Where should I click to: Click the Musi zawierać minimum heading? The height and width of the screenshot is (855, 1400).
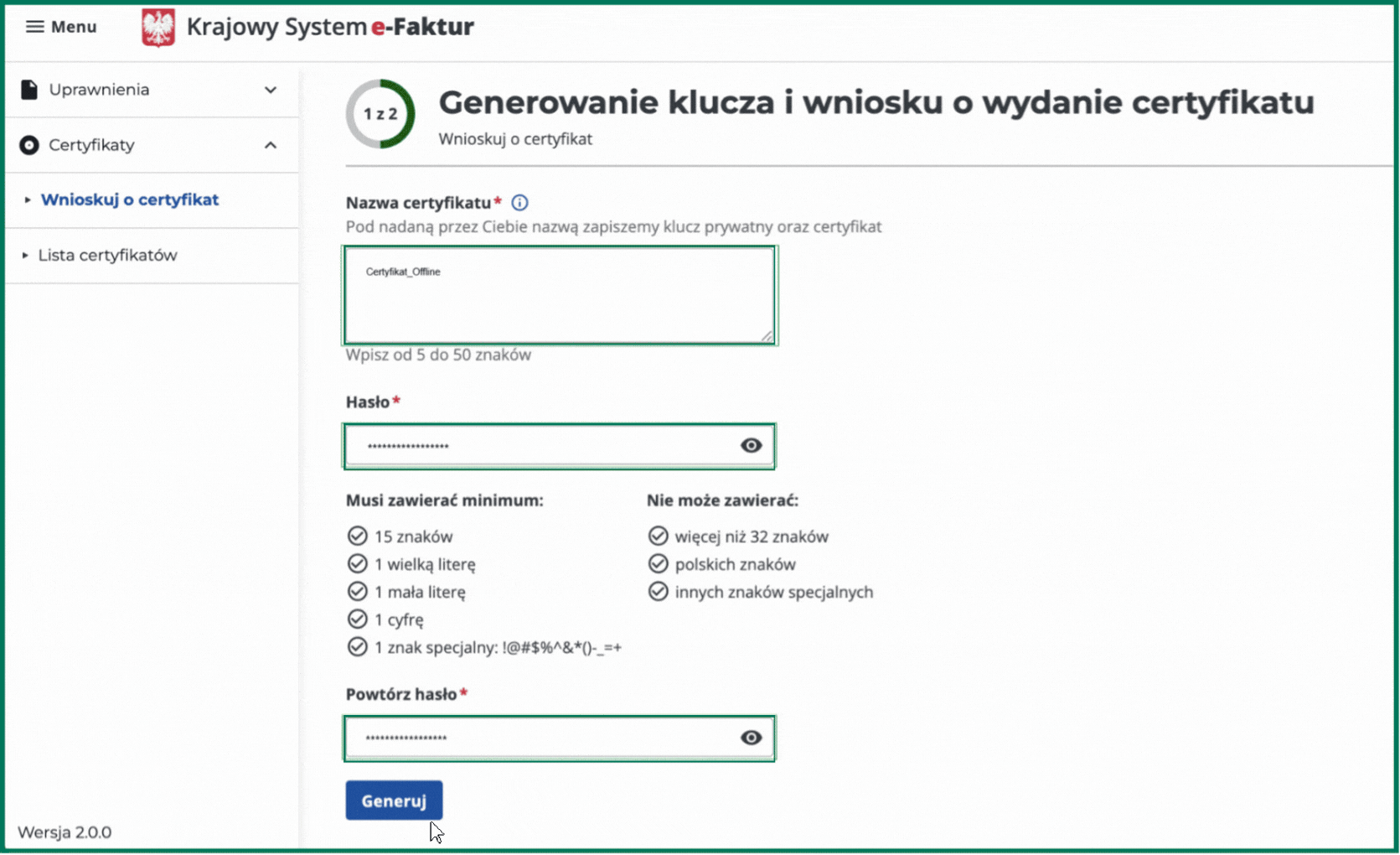pos(445,500)
